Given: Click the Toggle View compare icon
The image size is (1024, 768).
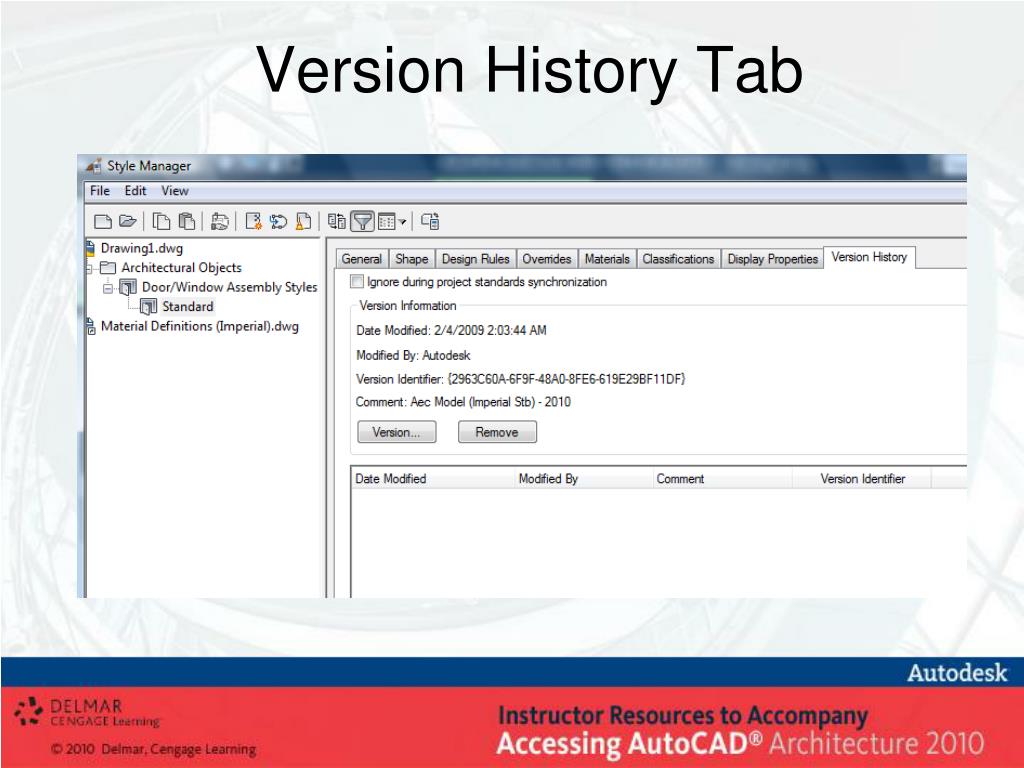Looking at the screenshot, I should (x=336, y=222).
